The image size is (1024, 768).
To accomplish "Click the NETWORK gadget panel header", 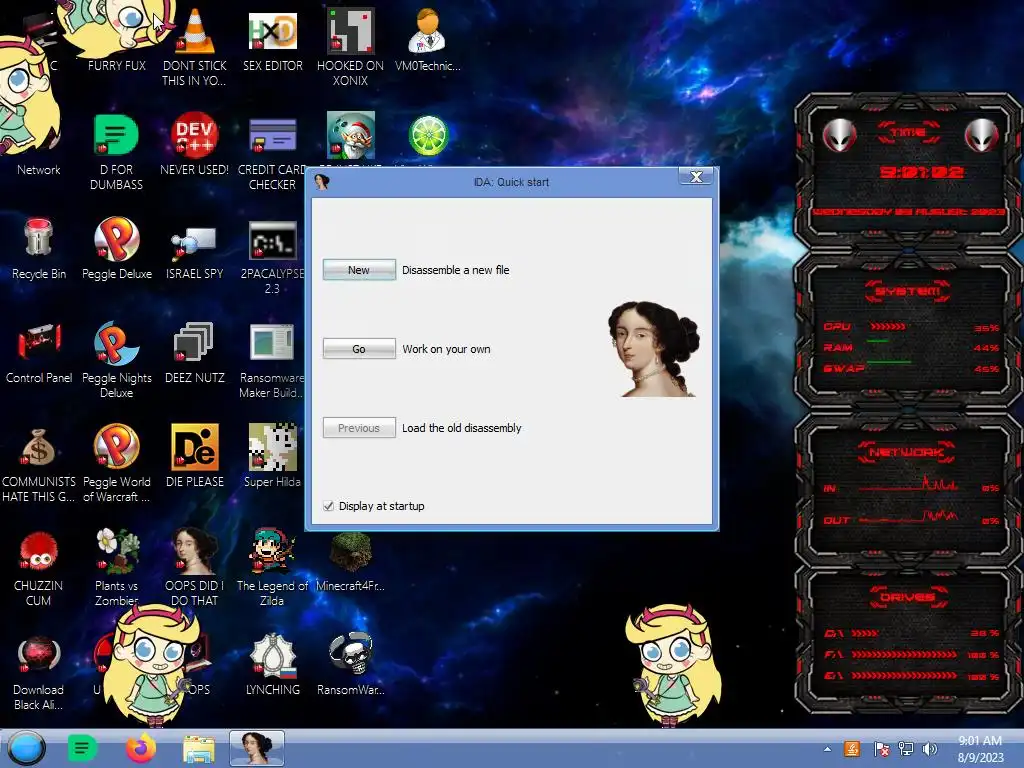I will pyautogui.click(x=907, y=452).
